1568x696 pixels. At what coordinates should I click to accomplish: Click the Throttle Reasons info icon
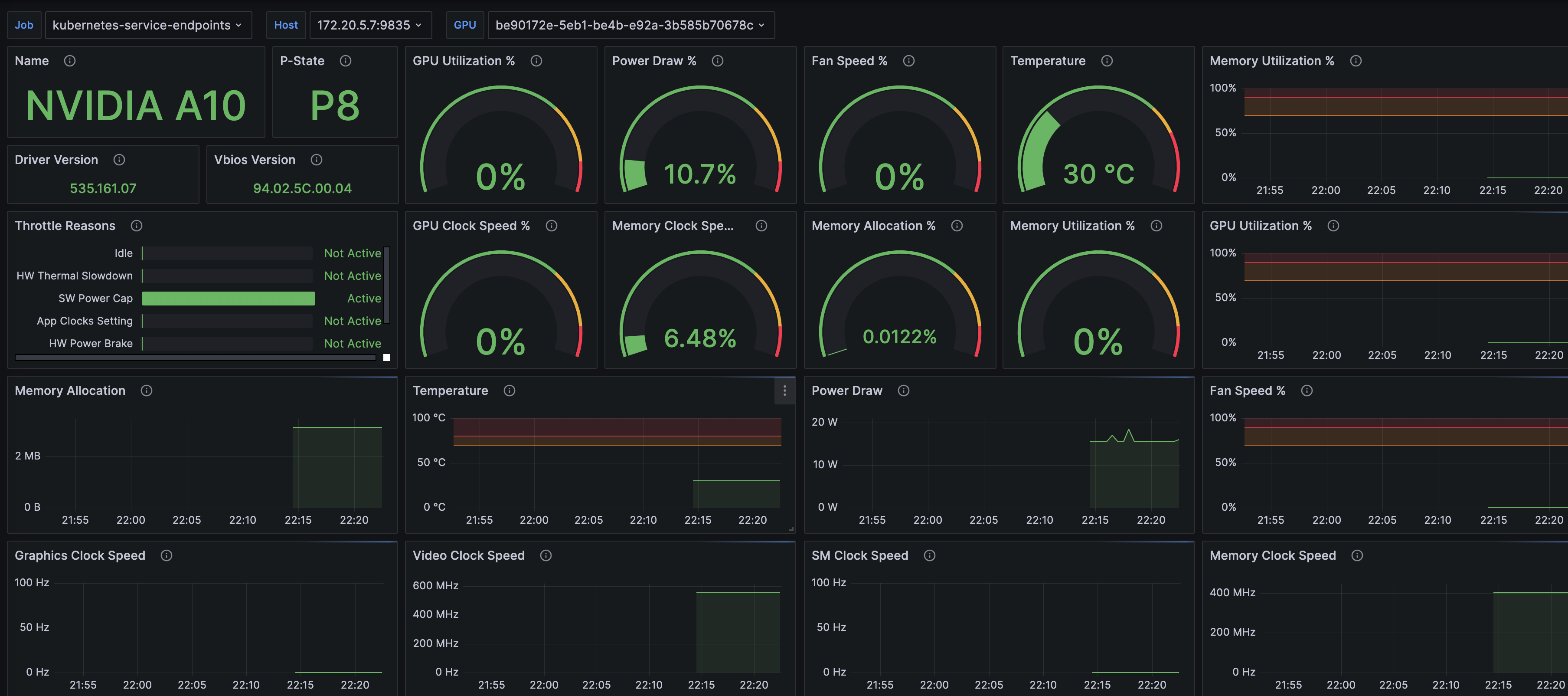[x=136, y=226]
